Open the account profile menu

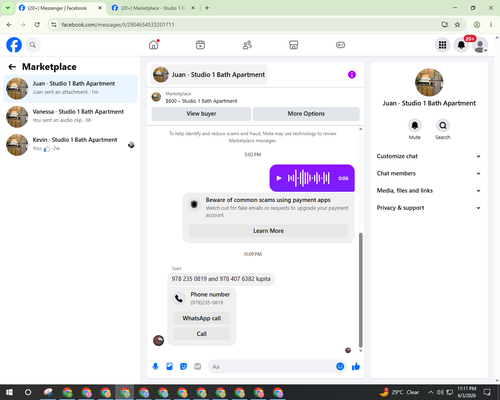pyautogui.click(x=480, y=45)
